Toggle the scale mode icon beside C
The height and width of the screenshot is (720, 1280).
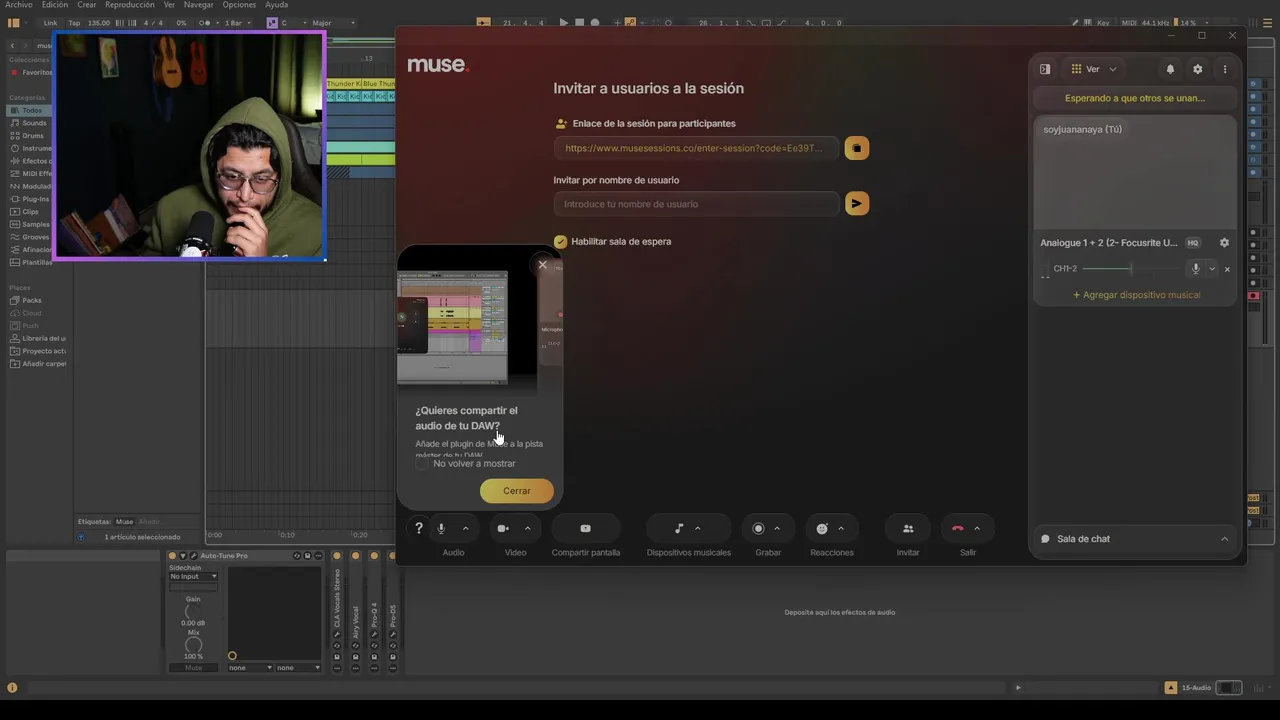tap(272, 22)
